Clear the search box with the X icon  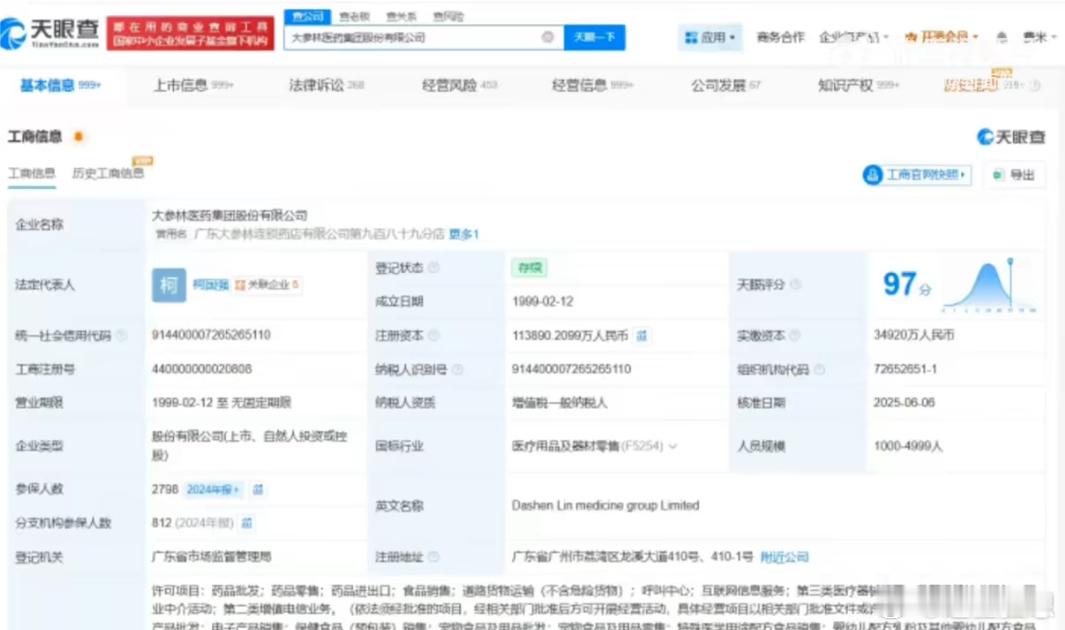(x=548, y=37)
